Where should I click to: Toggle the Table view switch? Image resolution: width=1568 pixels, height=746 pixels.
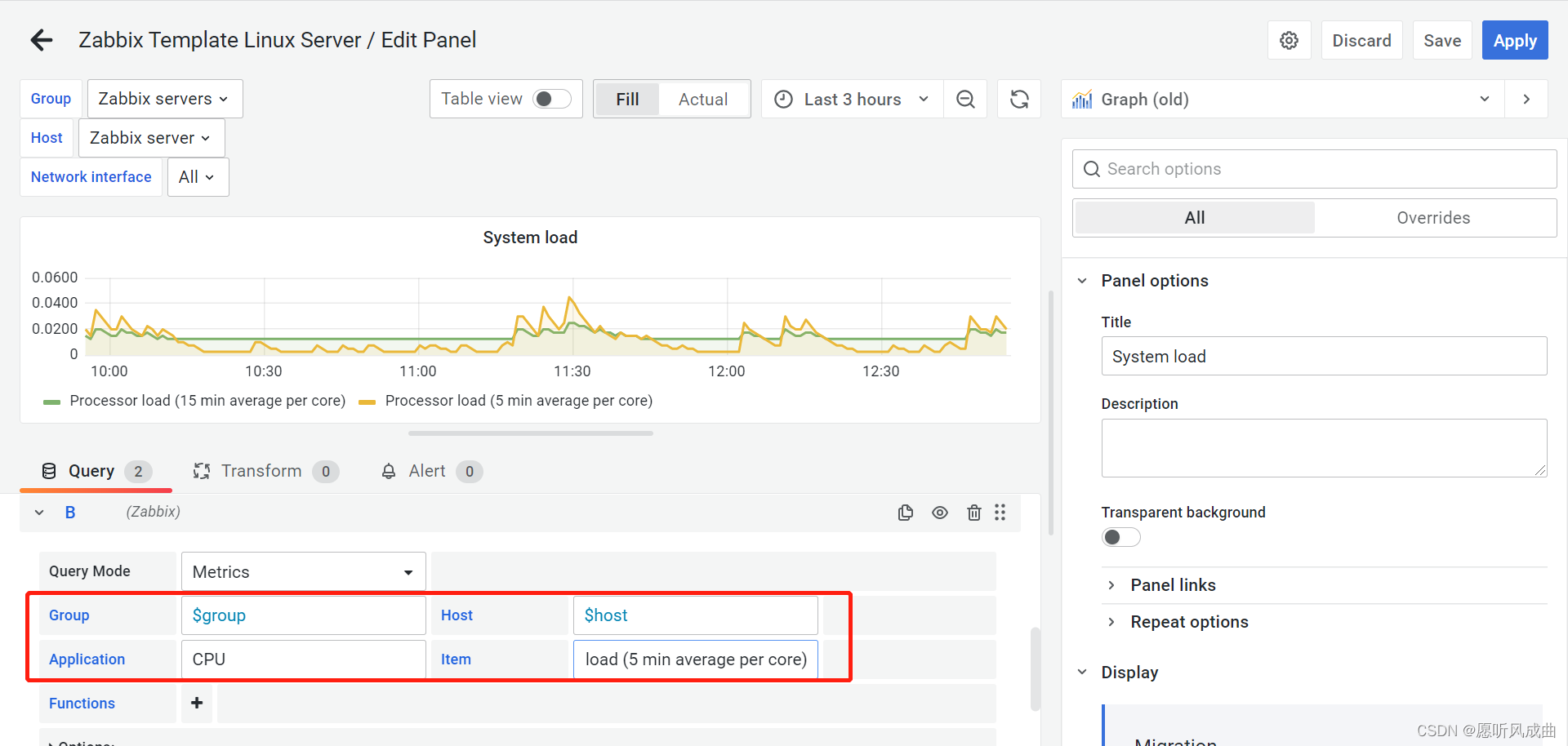tap(551, 99)
